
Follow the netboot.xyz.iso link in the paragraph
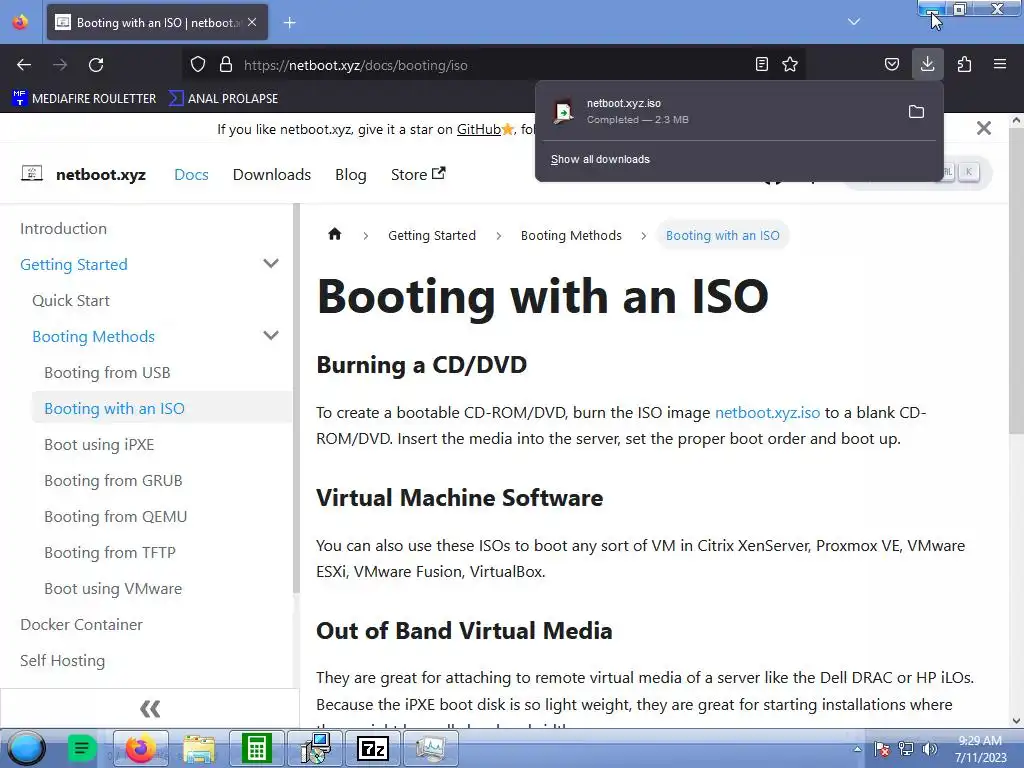(767, 413)
